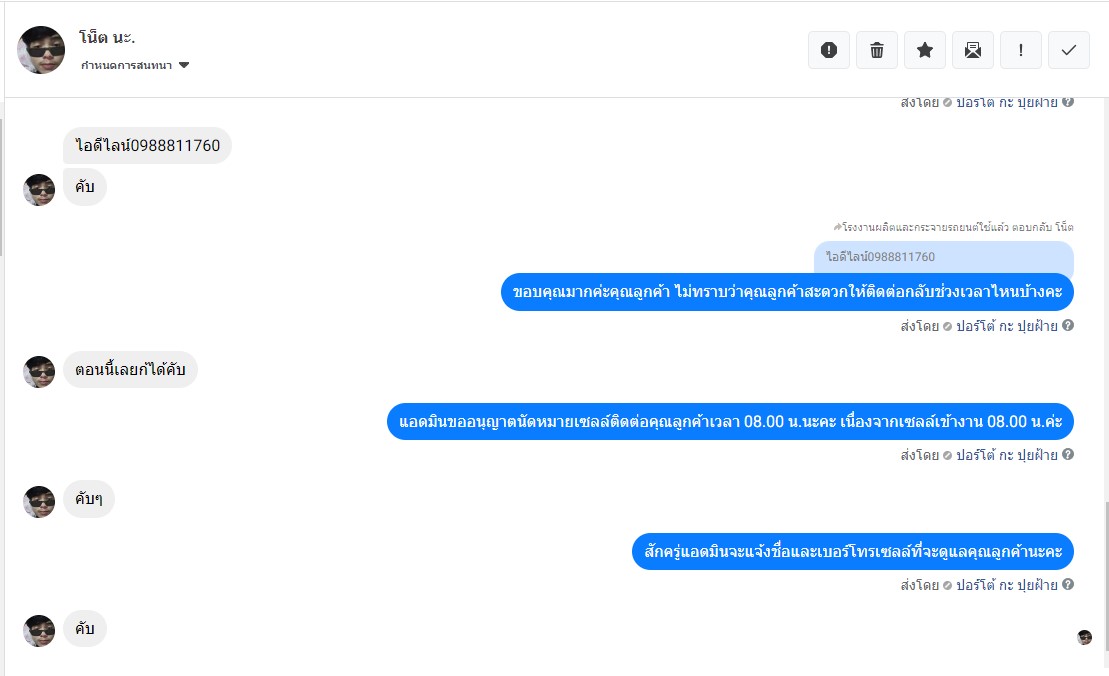This screenshot has width=1109, height=676.
Task: Click the sender avatar next to คับๆ
Action: coord(39,501)
